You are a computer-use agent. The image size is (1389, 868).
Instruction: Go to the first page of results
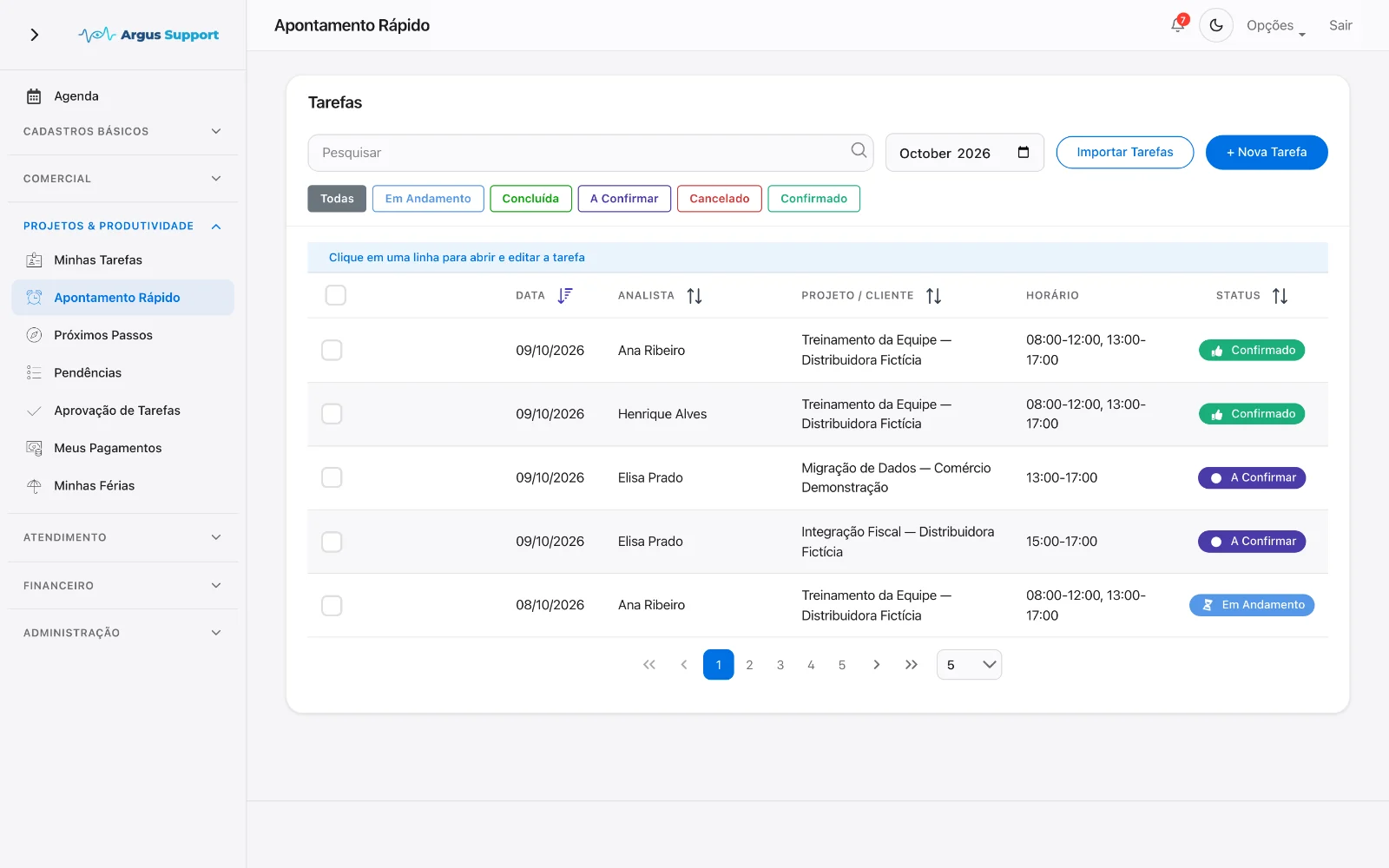point(649,665)
